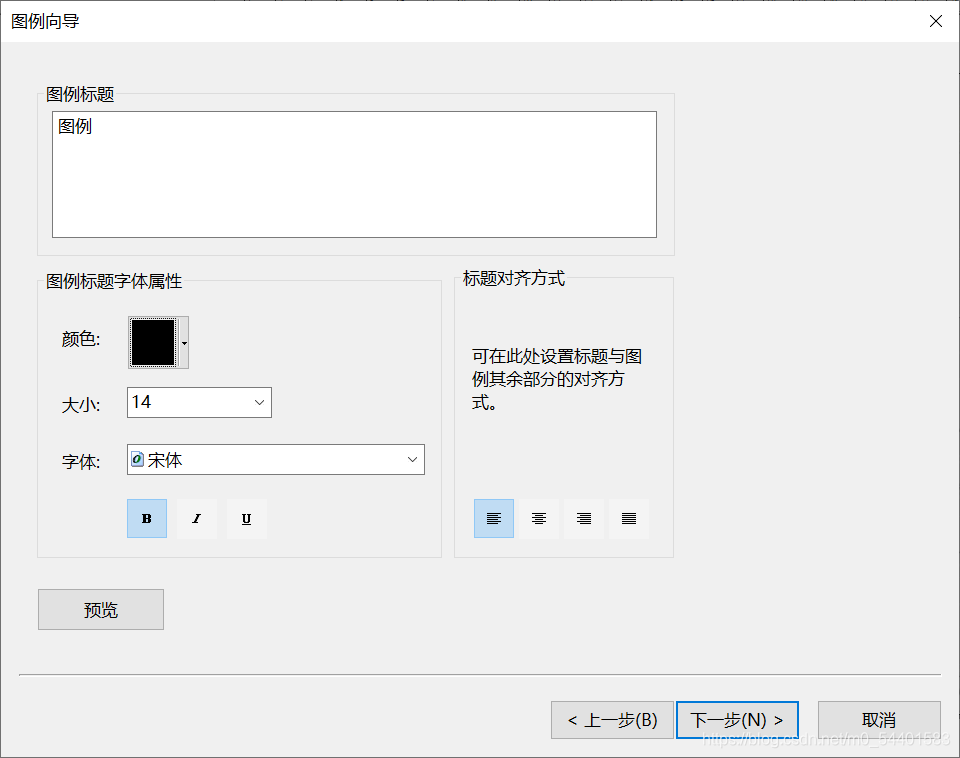
Task: Toggle underline formatting for the legend title
Action: [247, 519]
